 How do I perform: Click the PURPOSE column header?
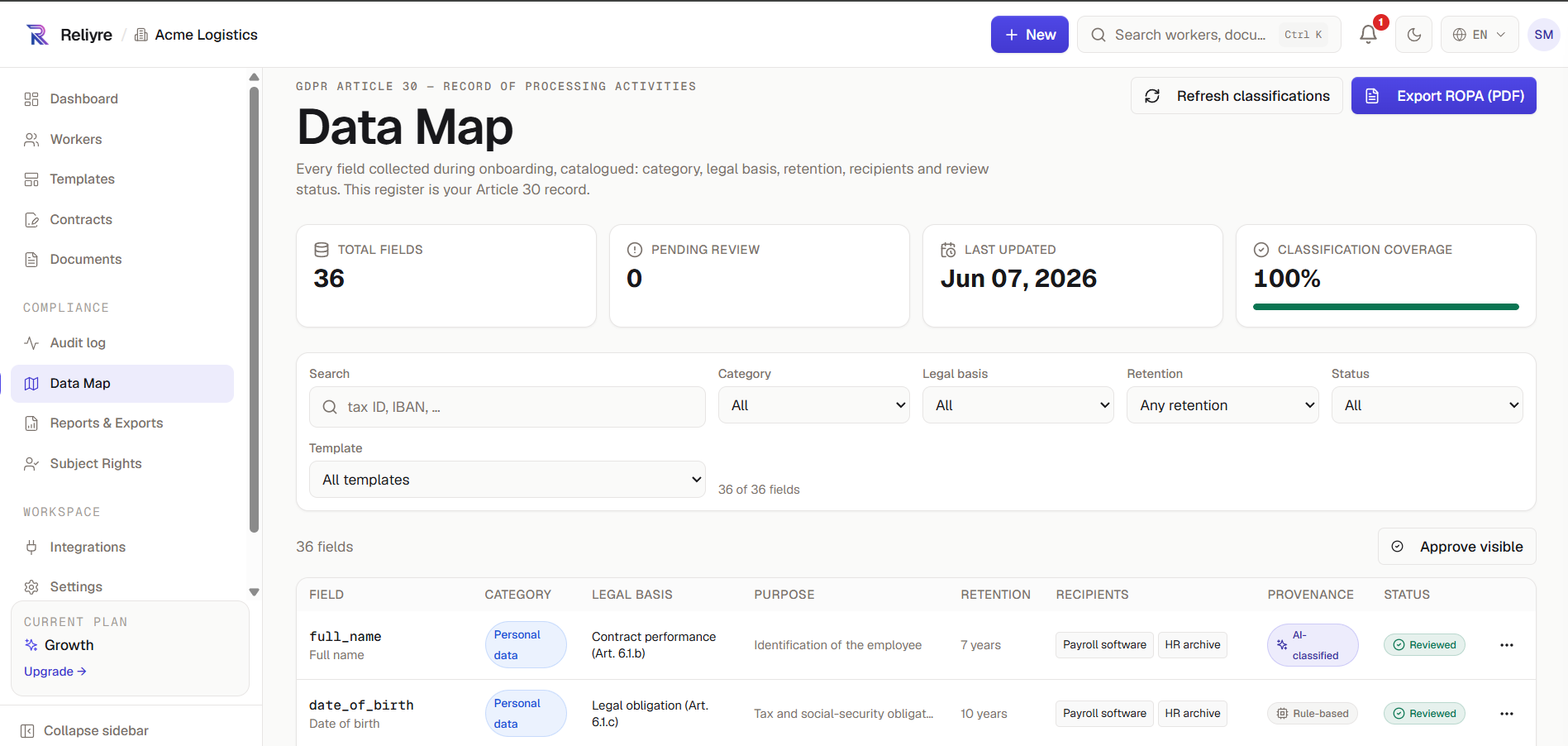tap(784, 595)
